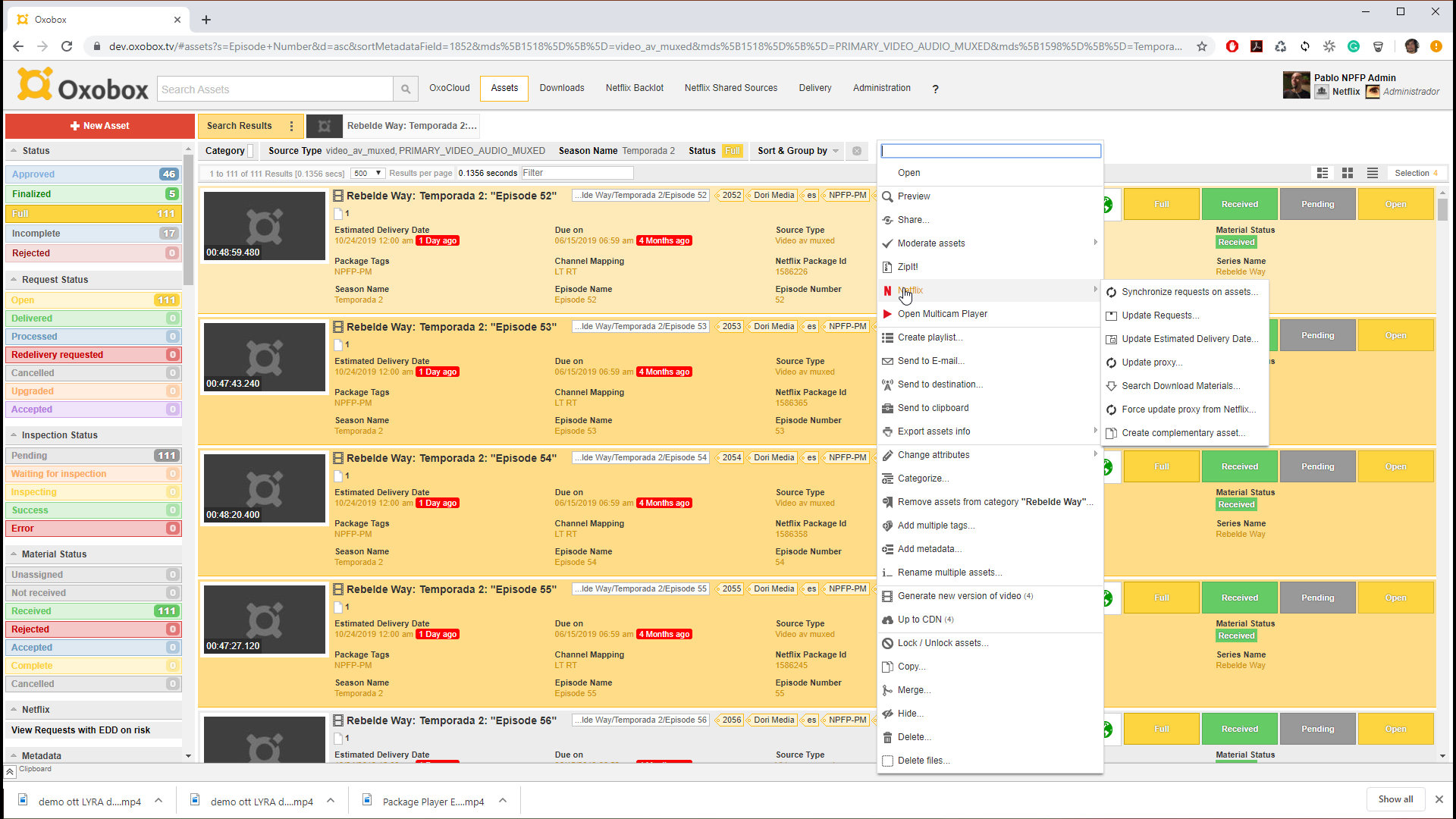Click the zip file icon beside ZipIt!
Image resolution: width=1456 pixels, height=819 pixels.
click(x=887, y=267)
